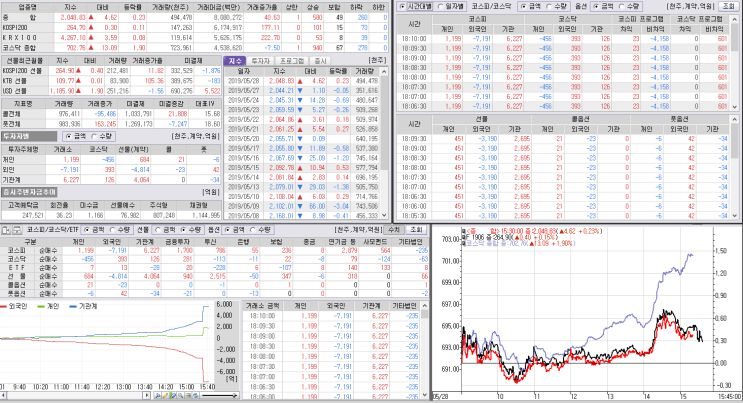Click the pencil drawing tool under the investor chart

point(165,395)
